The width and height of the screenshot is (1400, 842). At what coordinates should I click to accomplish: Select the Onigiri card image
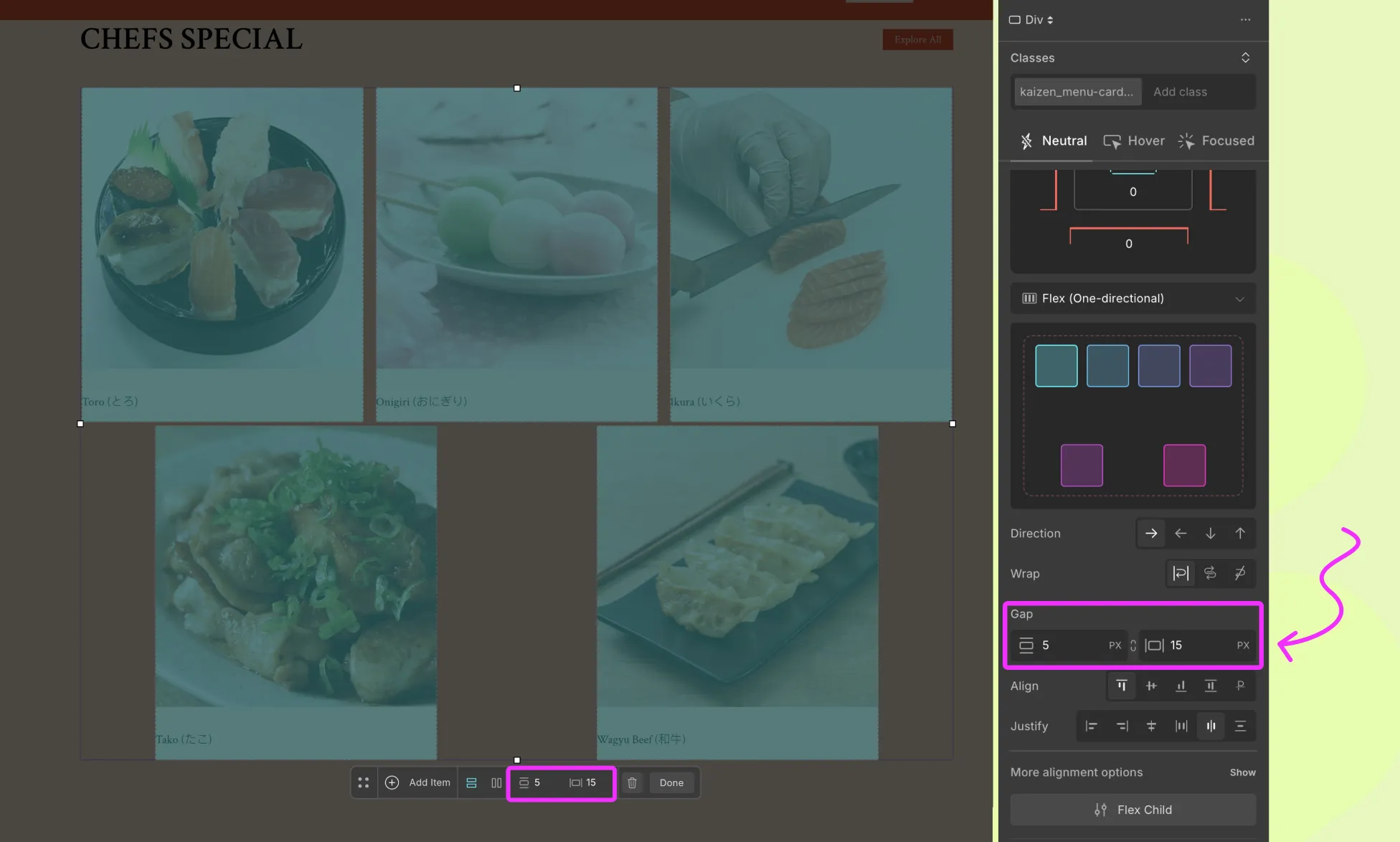[516, 228]
